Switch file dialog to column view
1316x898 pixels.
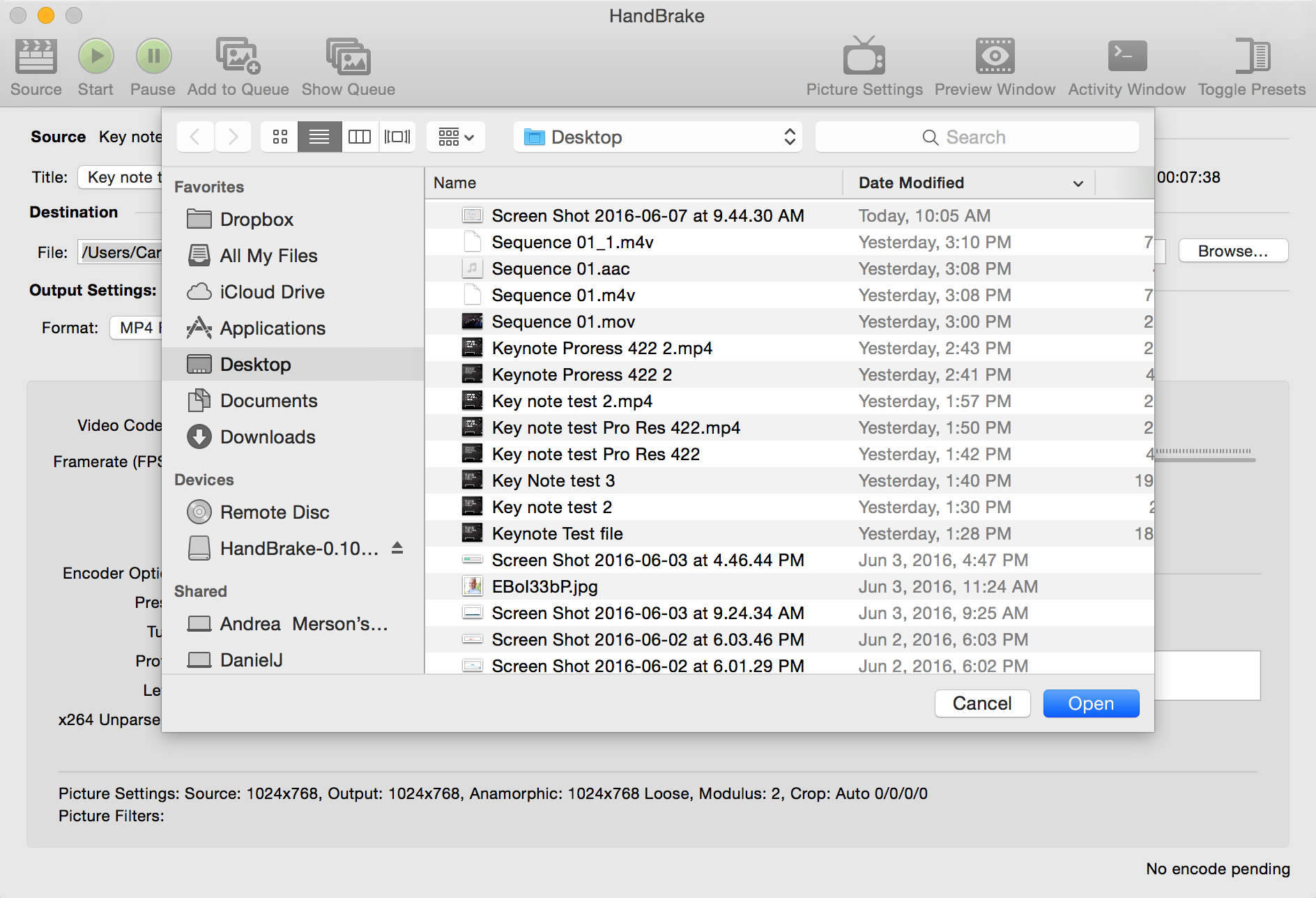360,137
